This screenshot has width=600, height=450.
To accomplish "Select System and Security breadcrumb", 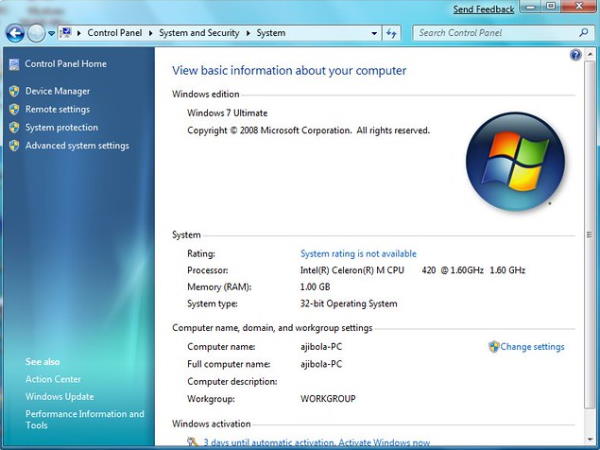I will [x=199, y=33].
